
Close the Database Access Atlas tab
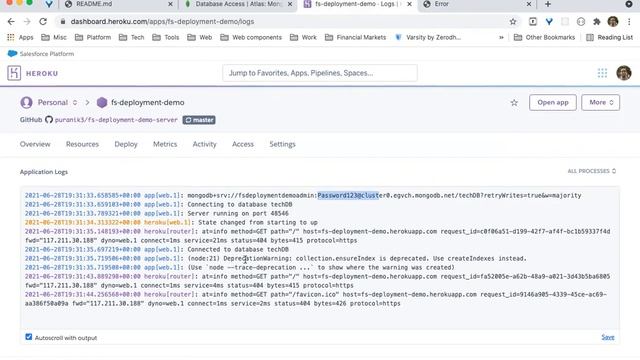(290, 4)
